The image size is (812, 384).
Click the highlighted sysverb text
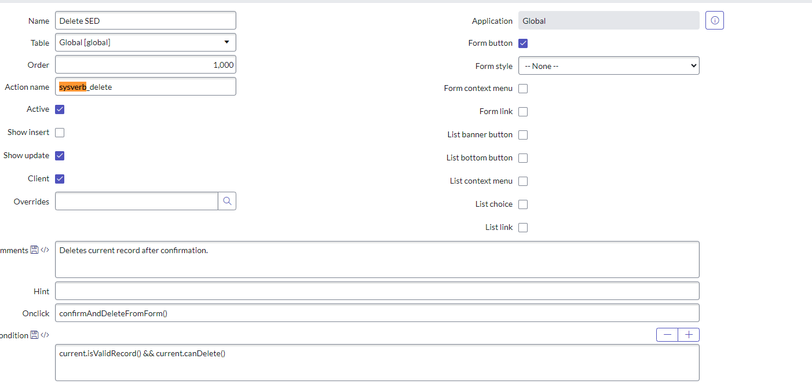point(72,87)
